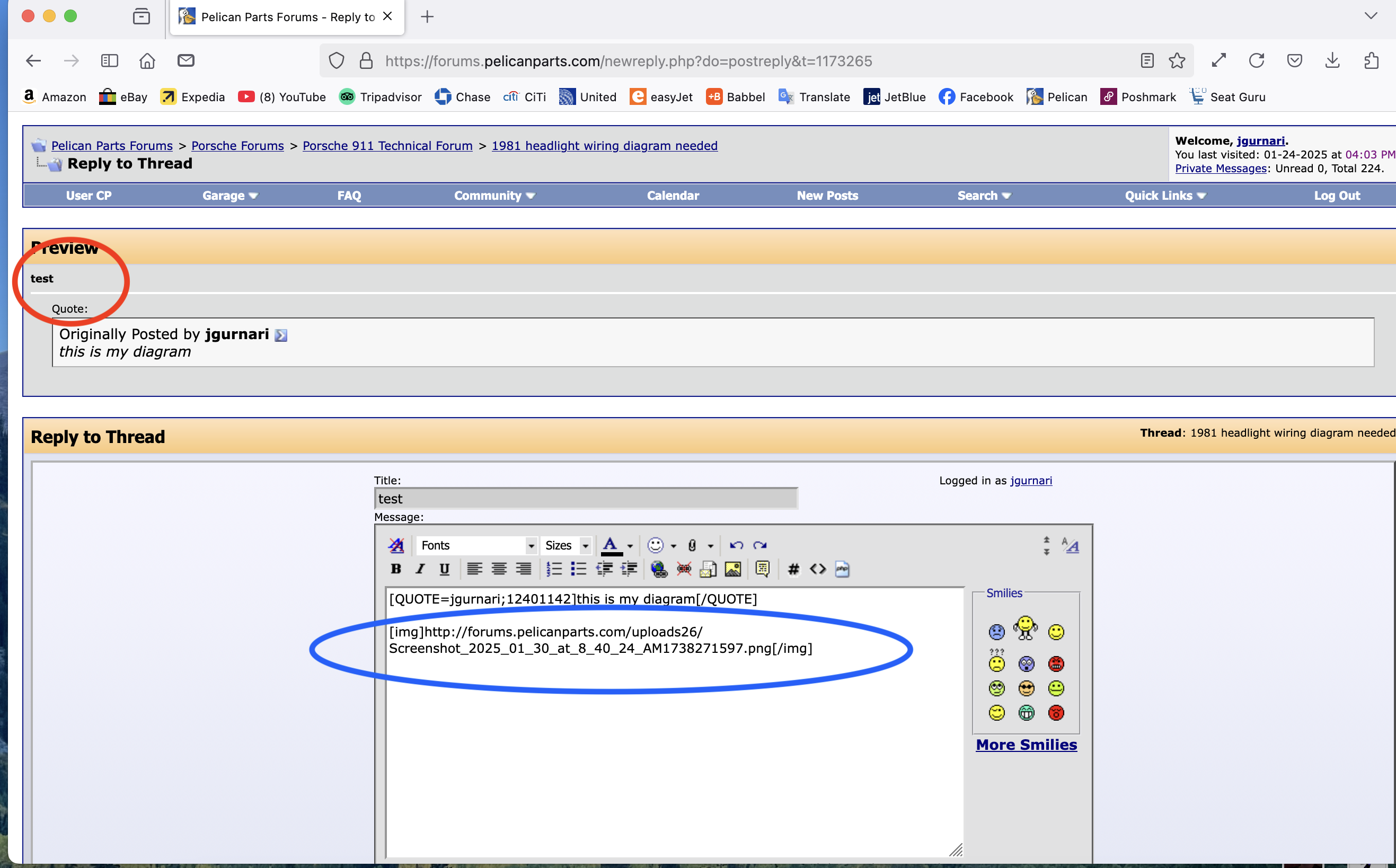Screen dimensions: 1396x868
Task: Click the Wrap QUOTE tags icon
Action: coord(762,569)
